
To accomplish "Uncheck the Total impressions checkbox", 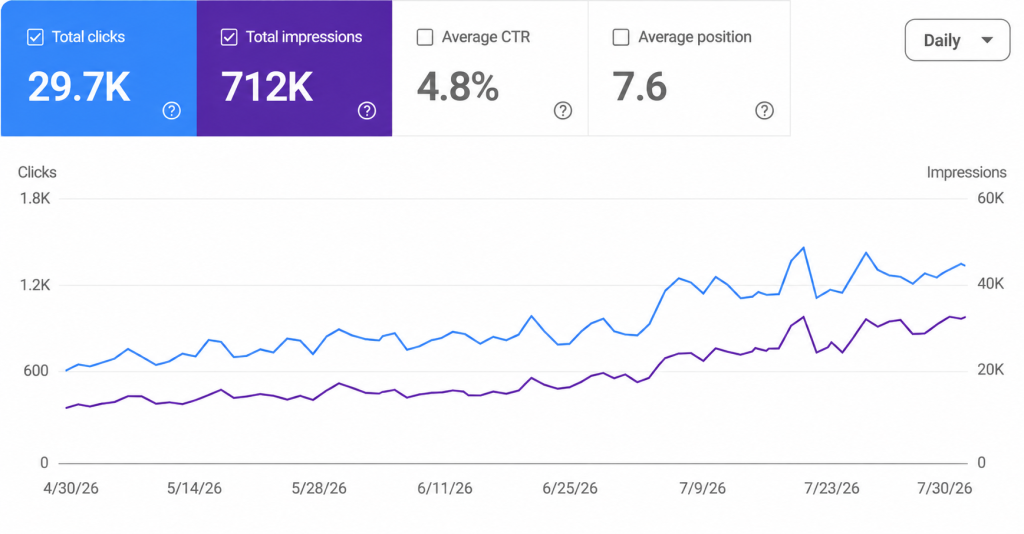I will pos(229,37).
